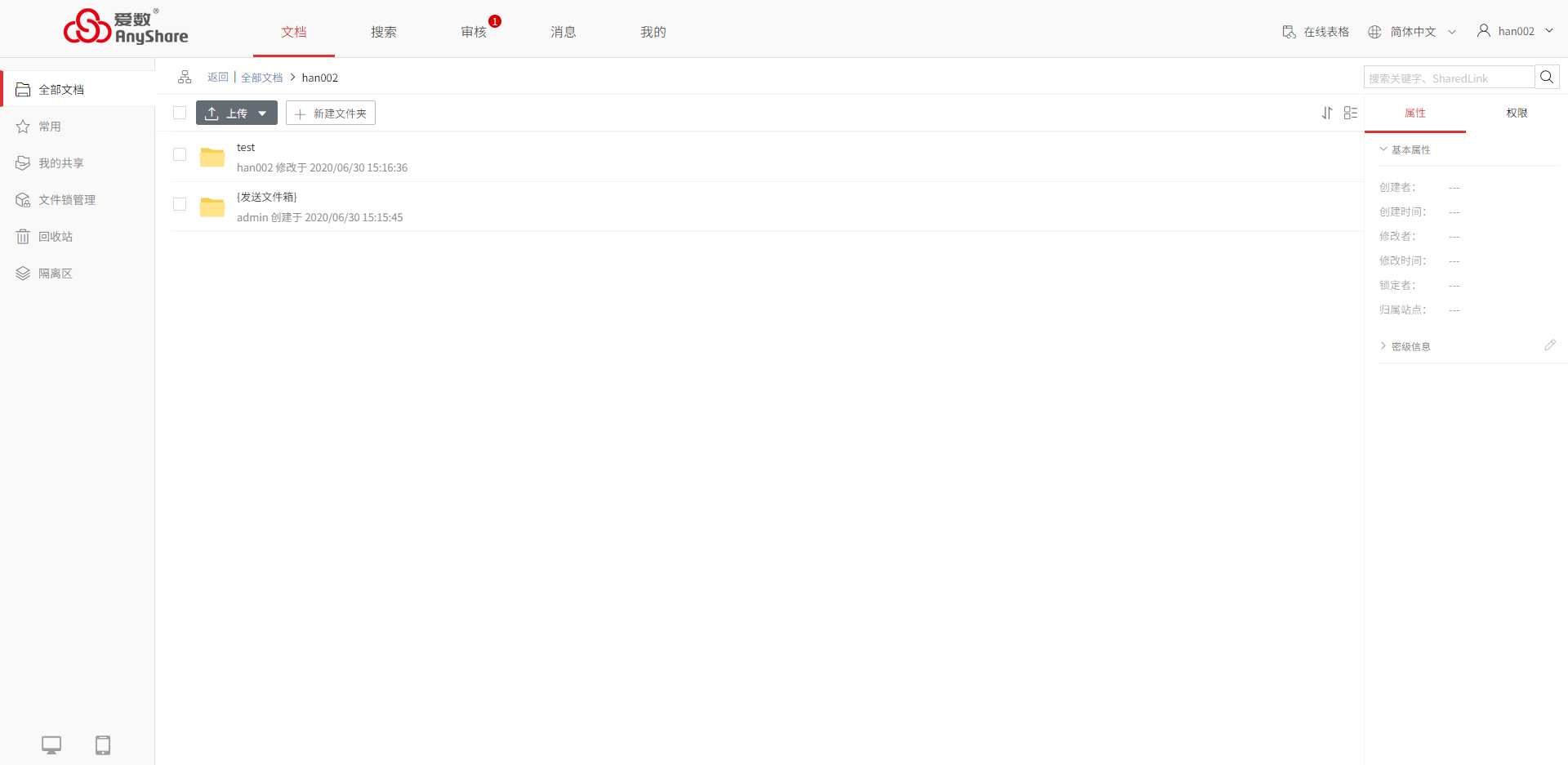Click the 我的共享 sidebar label
The height and width of the screenshot is (765, 1568).
[x=61, y=163]
